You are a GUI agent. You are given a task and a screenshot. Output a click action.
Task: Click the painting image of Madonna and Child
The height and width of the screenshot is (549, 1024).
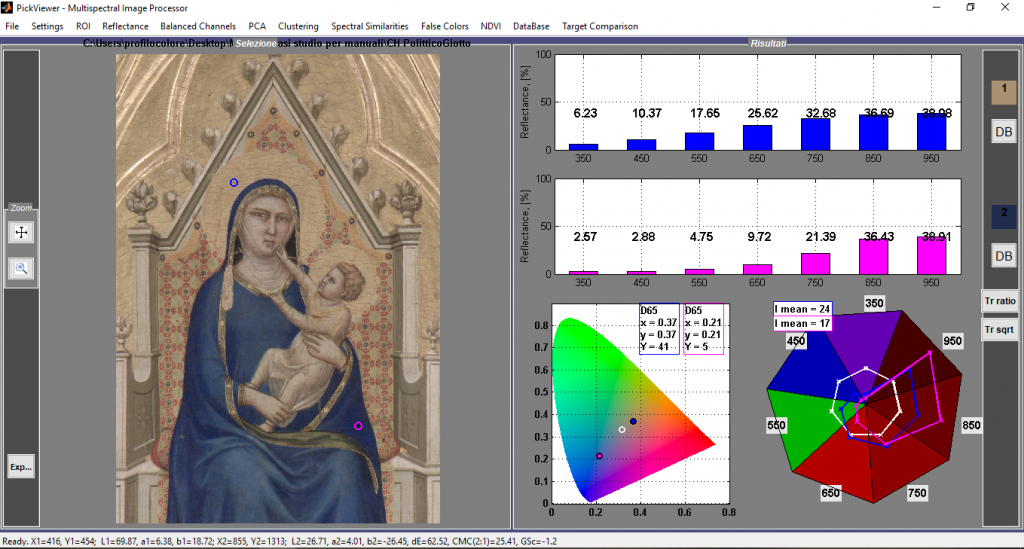(x=278, y=289)
